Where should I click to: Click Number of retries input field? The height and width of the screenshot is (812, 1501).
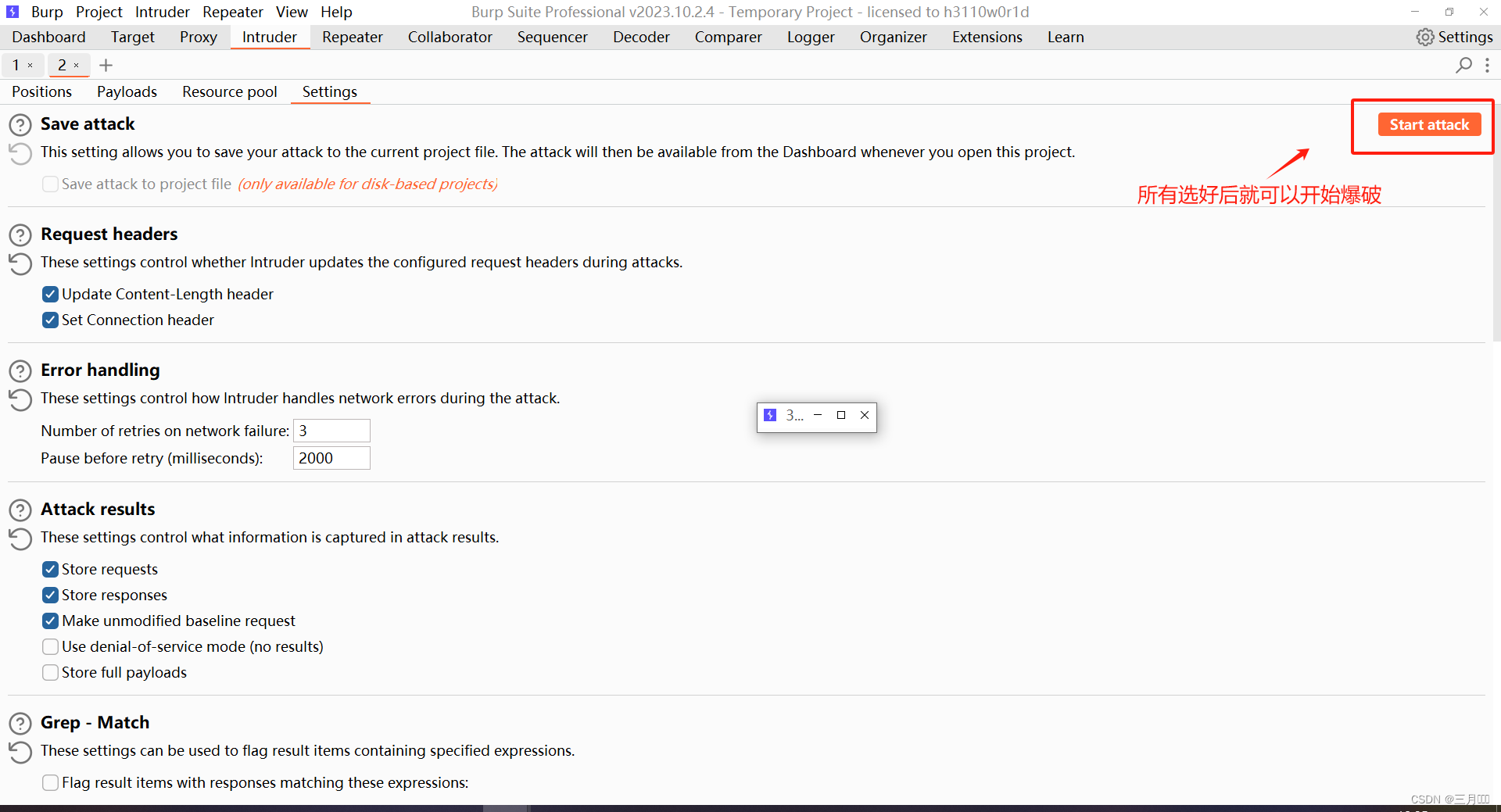coord(331,431)
